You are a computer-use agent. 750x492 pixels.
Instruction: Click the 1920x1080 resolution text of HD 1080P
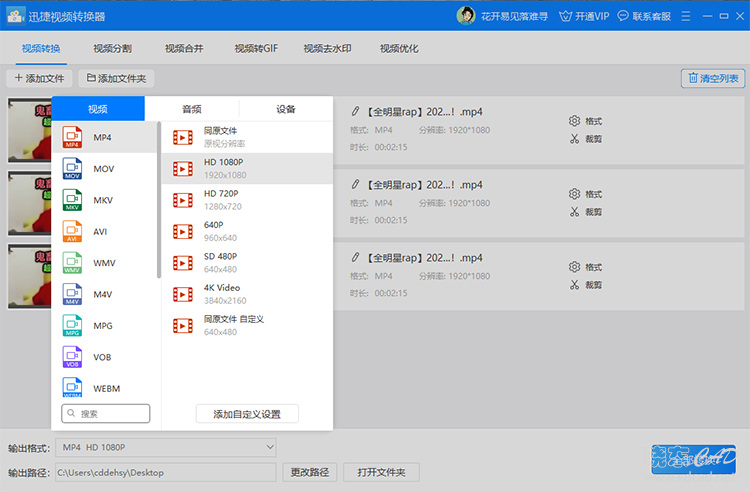click(x=225, y=175)
